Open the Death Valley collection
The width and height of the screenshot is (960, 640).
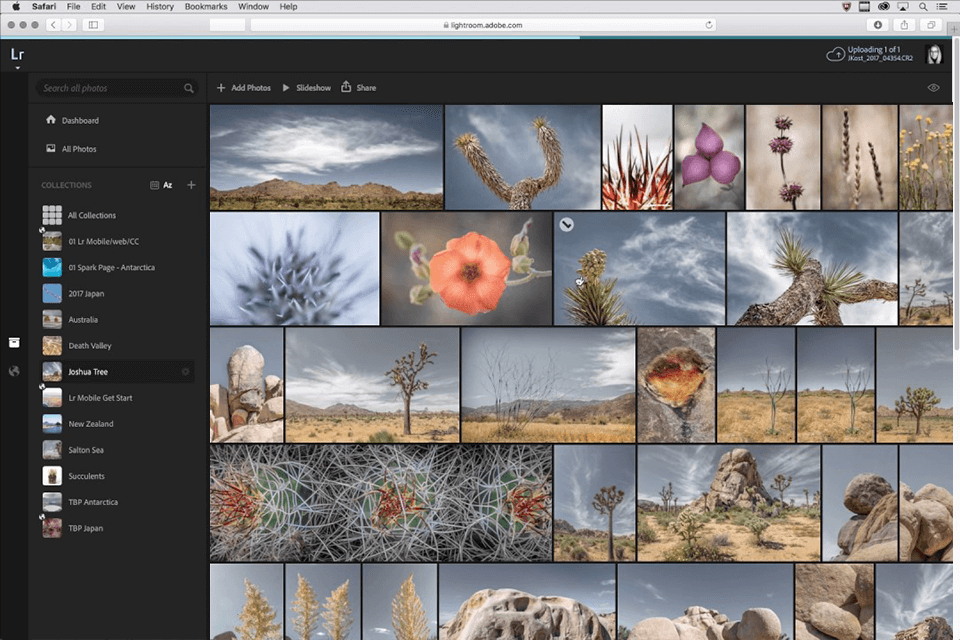tap(77, 345)
